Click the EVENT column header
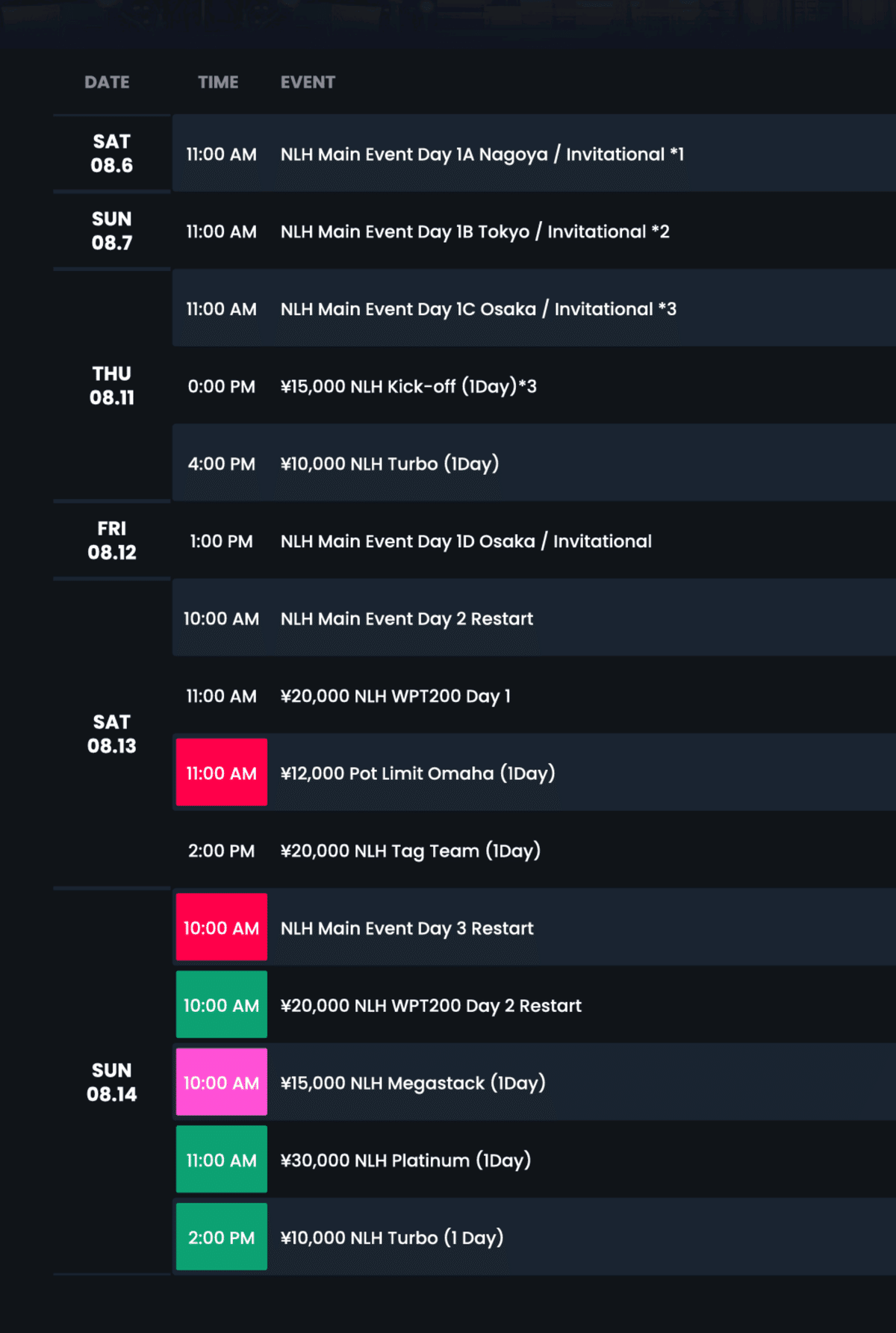 [x=308, y=82]
